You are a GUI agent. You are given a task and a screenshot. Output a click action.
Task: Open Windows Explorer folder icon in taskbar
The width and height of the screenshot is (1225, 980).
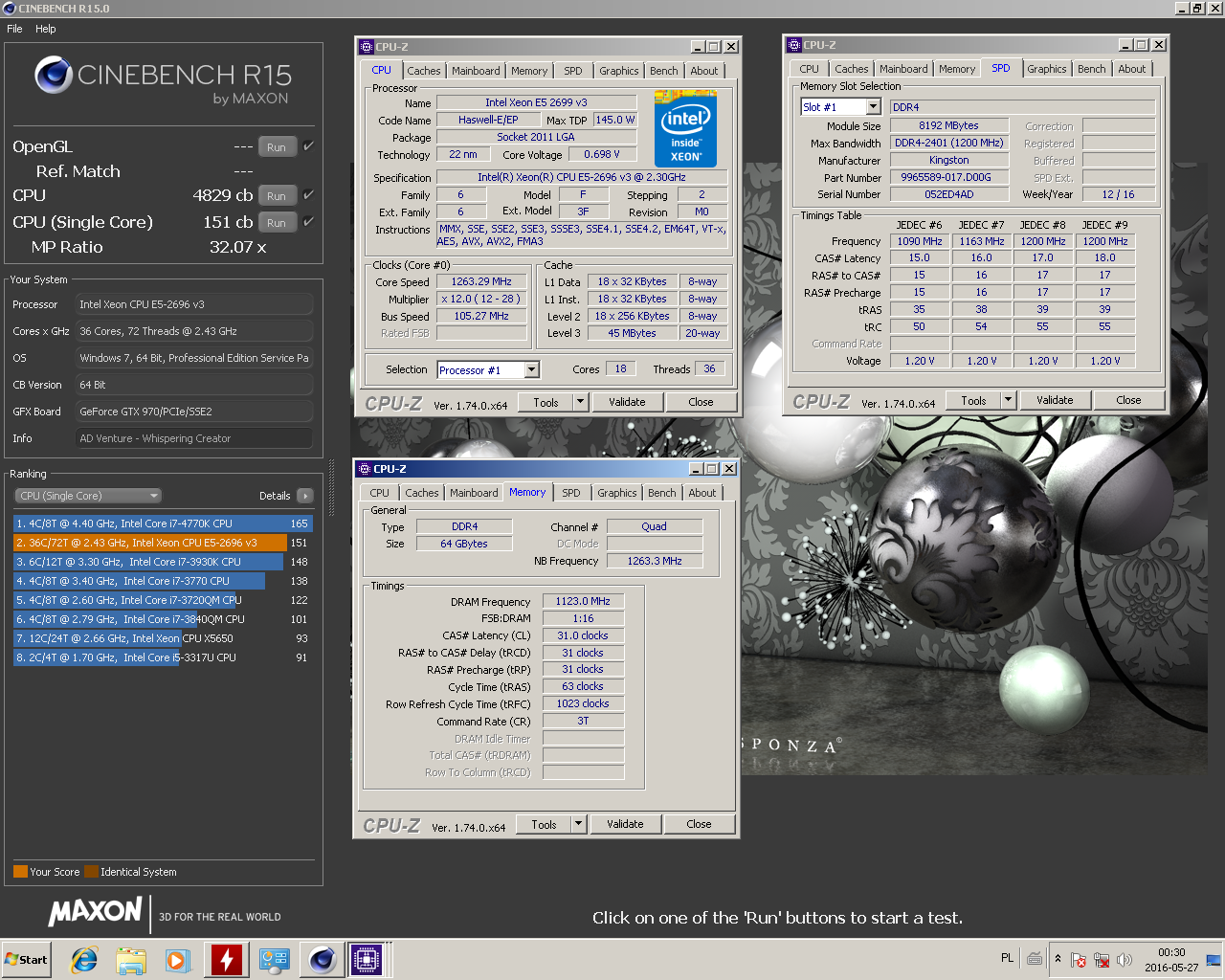click(131, 960)
